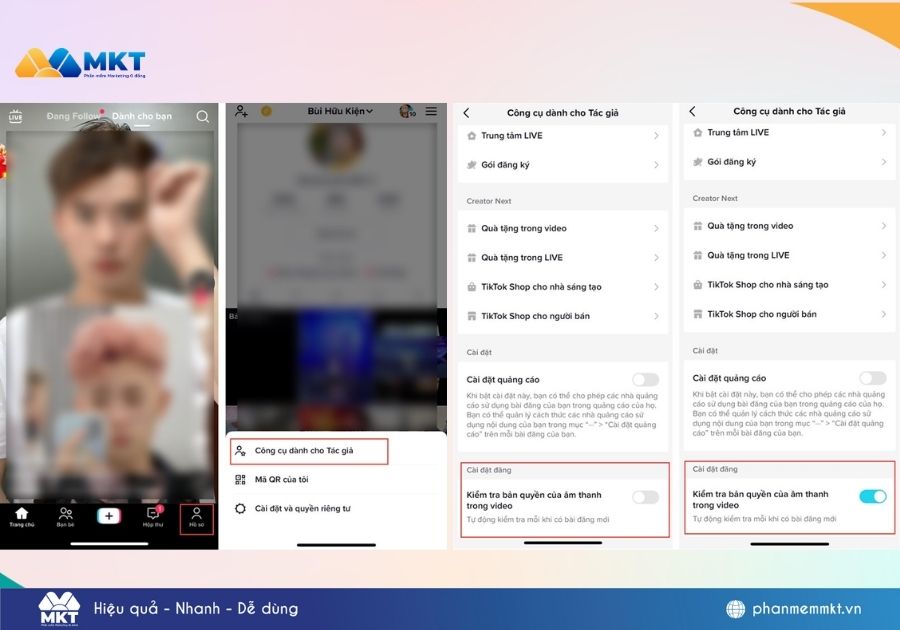
Task: Open search on the For You feed
Action: coord(203,117)
